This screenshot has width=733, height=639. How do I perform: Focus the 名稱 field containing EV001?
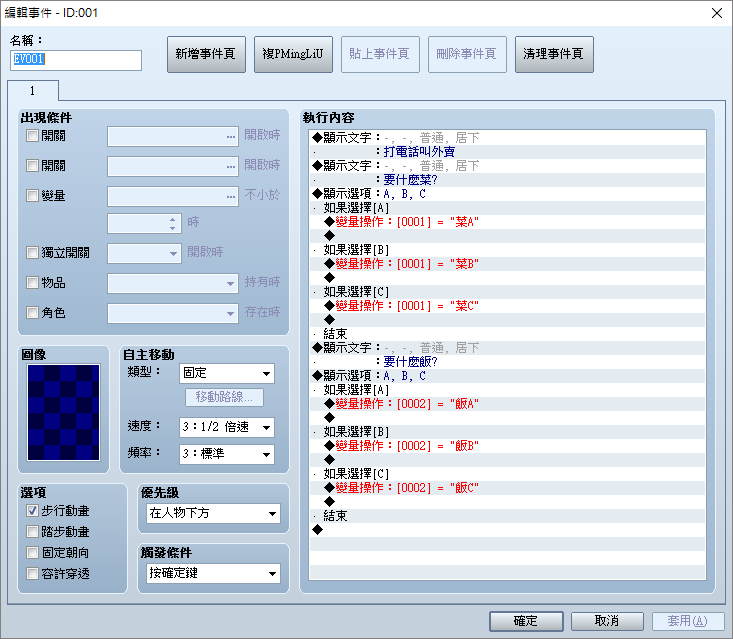[76, 60]
